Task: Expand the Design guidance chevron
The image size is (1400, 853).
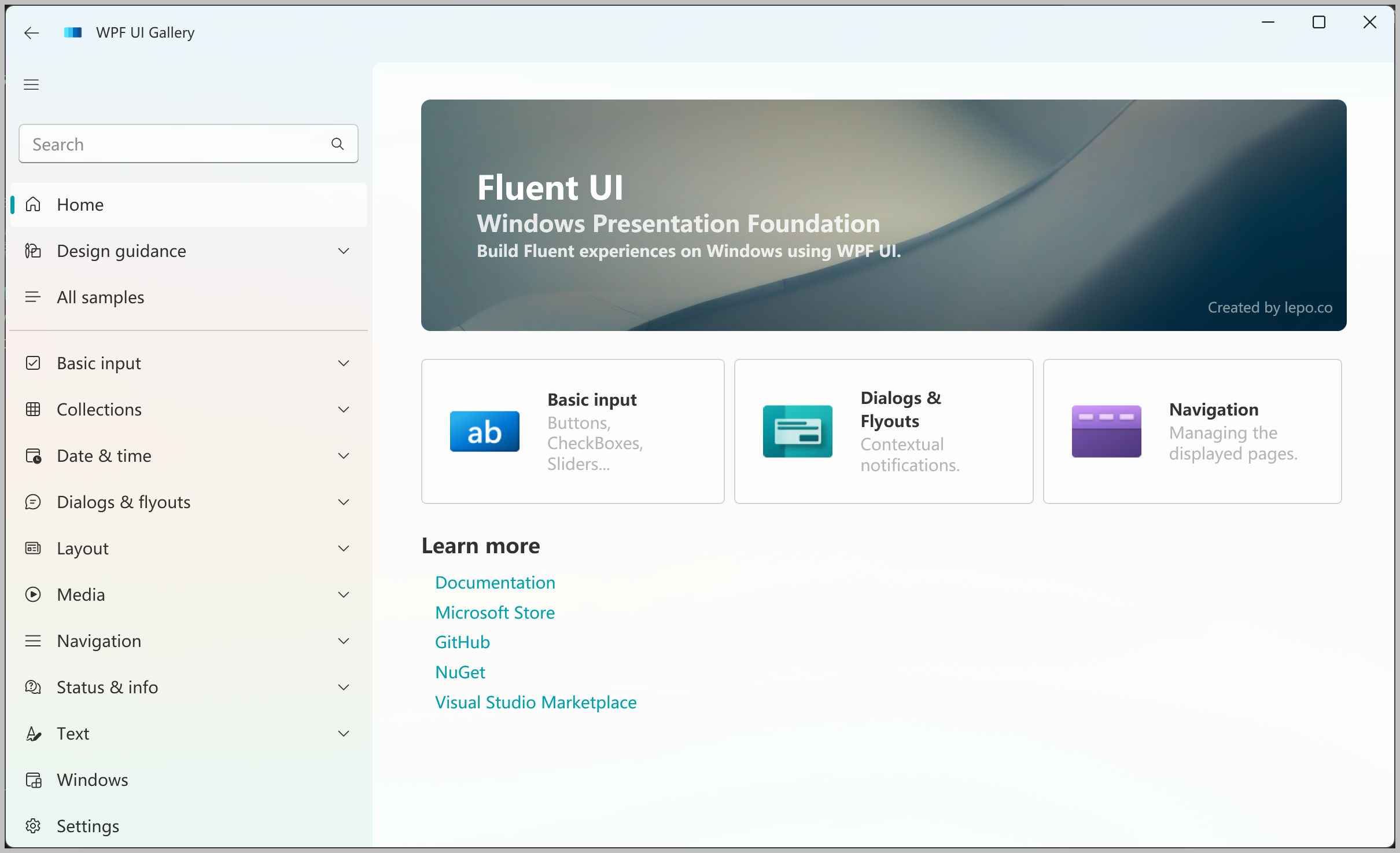Action: coord(344,251)
